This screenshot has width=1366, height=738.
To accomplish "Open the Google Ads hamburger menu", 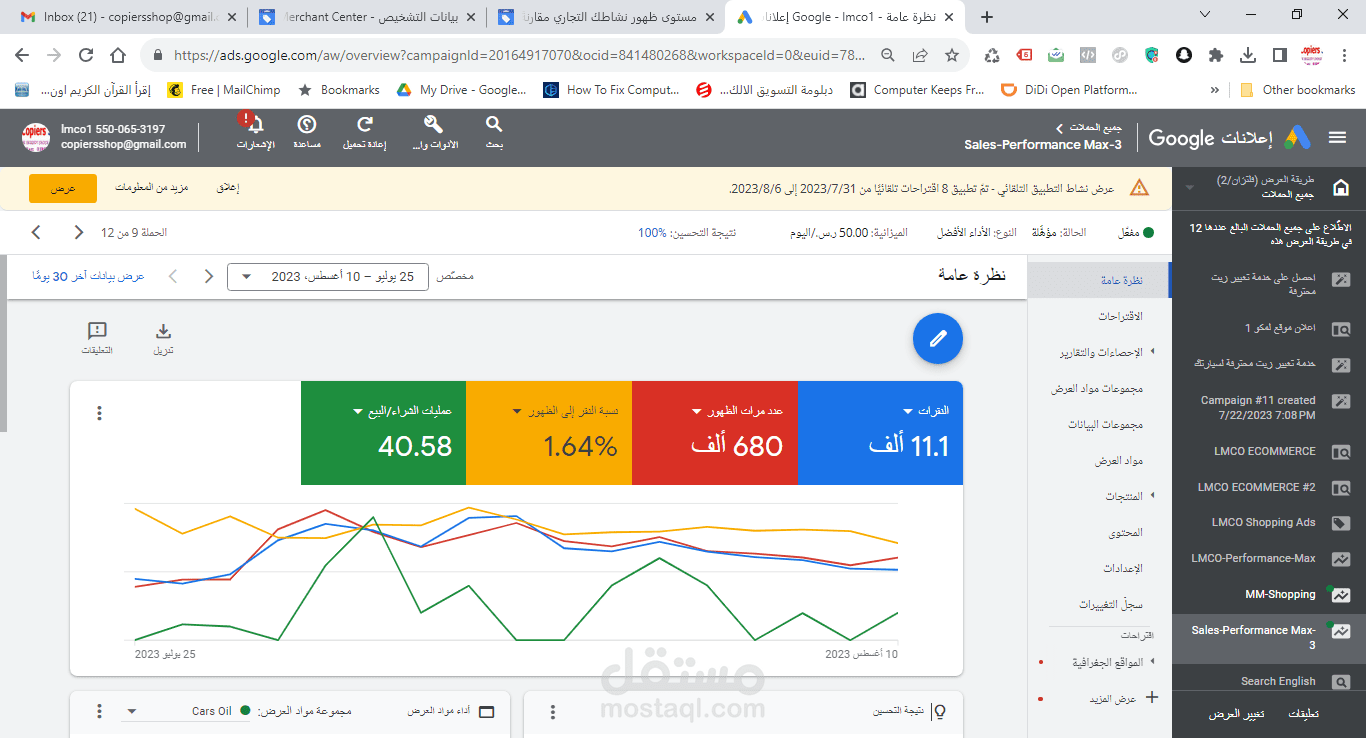I will tap(1337, 138).
